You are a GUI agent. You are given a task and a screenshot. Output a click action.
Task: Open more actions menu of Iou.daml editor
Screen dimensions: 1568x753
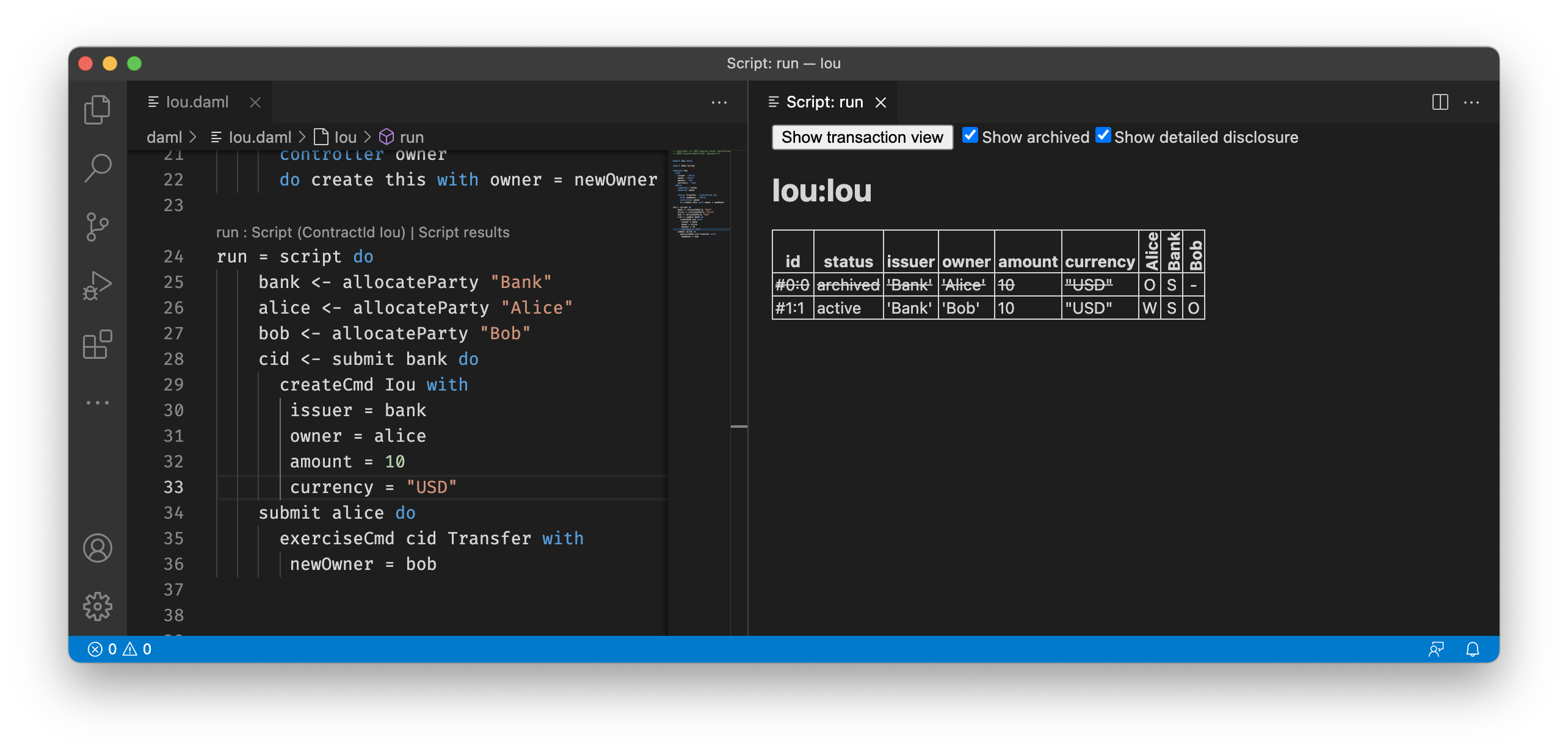click(x=719, y=102)
